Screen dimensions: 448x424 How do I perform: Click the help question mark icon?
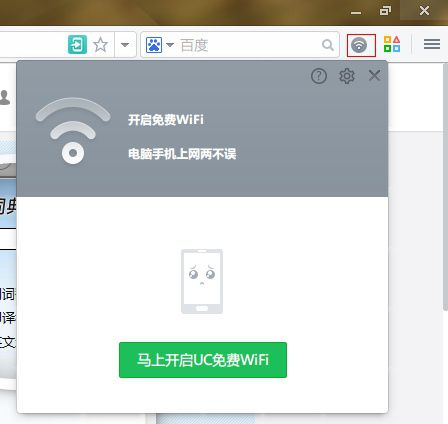(319, 76)
